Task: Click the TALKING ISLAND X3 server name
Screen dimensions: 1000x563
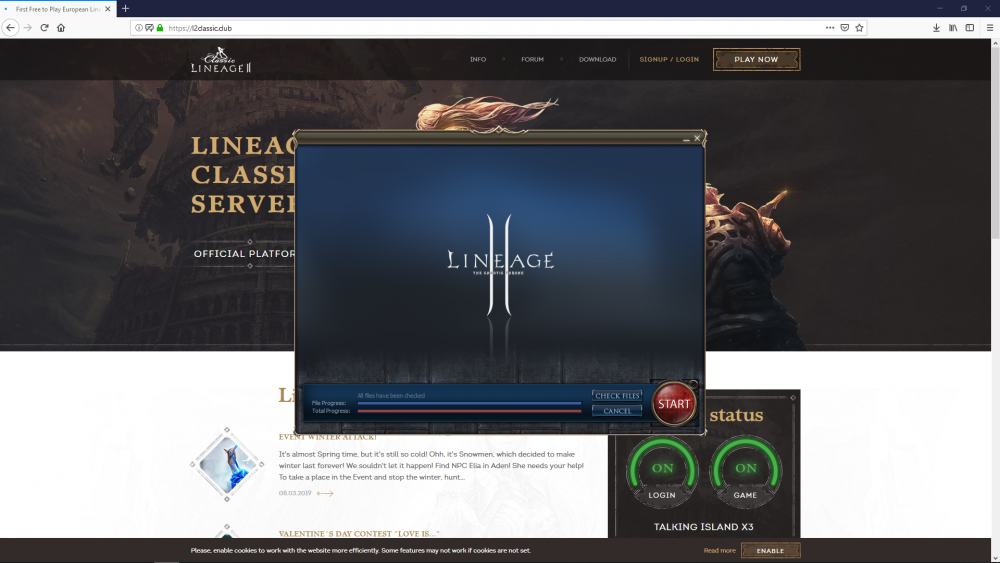Action: click(x=703, y=527)
